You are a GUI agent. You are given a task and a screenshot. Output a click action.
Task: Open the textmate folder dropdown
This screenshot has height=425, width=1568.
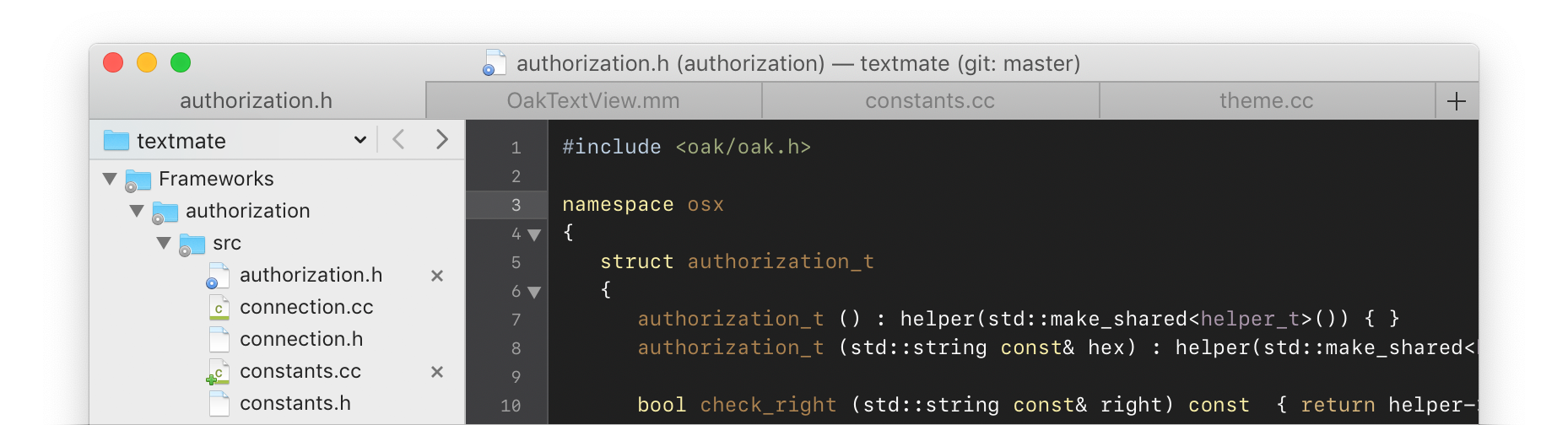pyautogui.click(x=360, y=140)
